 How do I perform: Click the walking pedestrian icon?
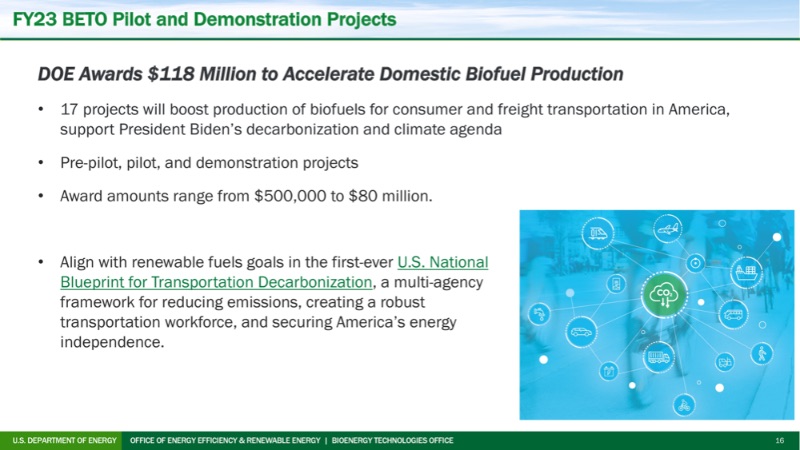762,352
